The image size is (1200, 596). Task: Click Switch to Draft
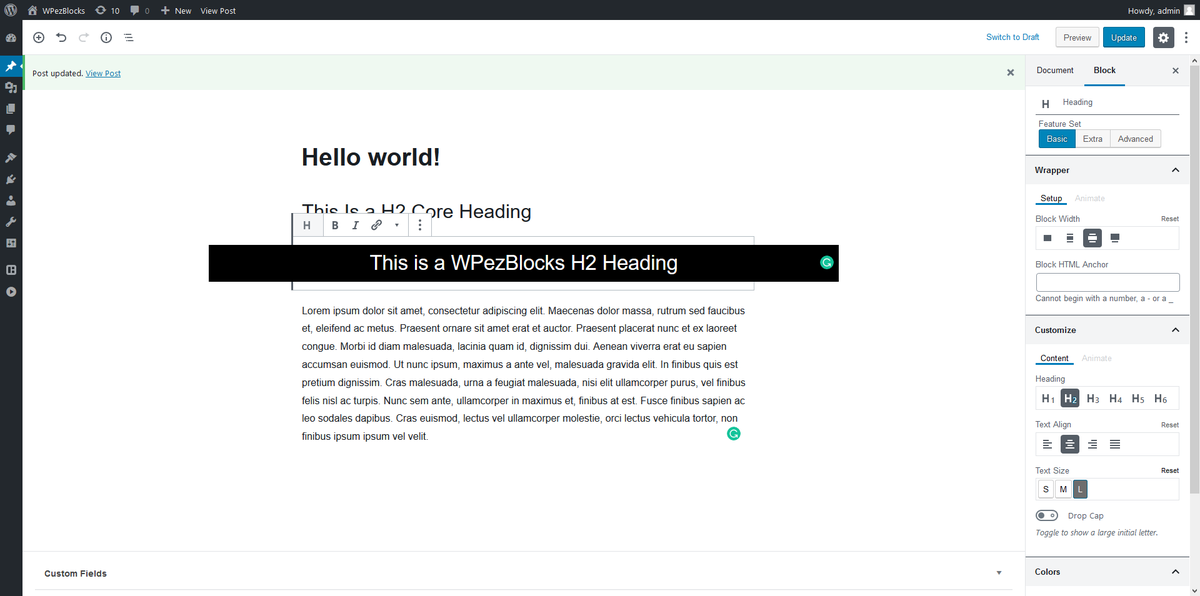pyautogui.click(x=1013, y=37)
